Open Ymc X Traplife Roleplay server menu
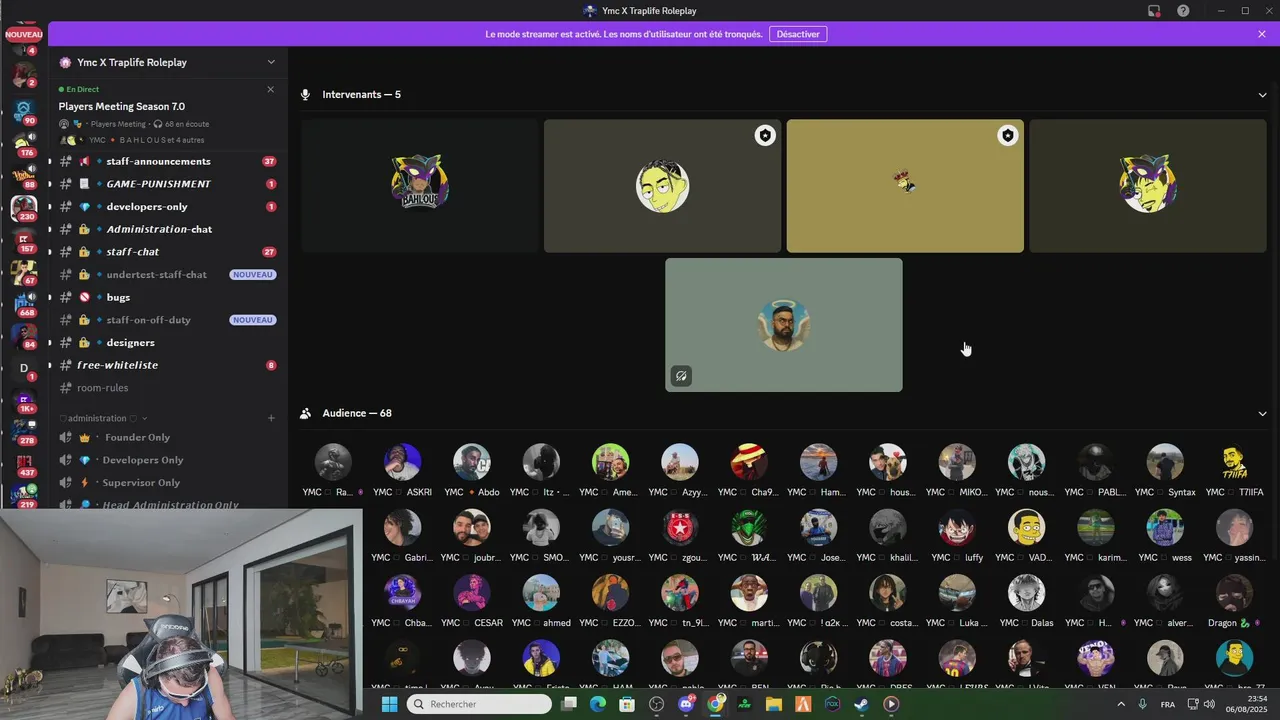The image size is (1280, 720). [x=167, y=62]
